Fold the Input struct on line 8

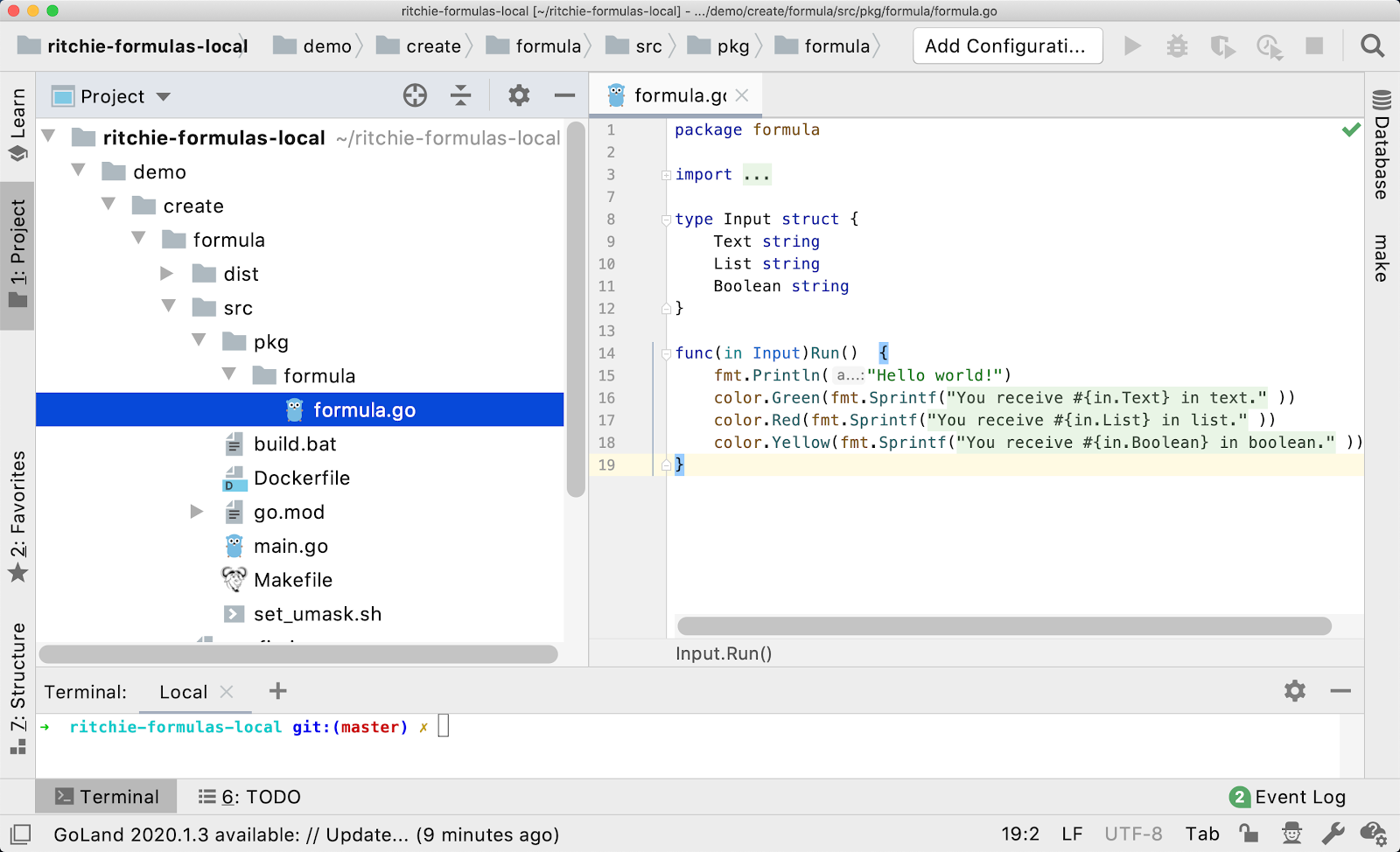click(667, 220)
